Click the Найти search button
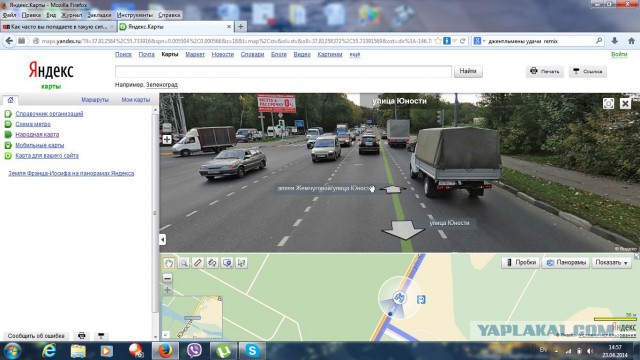640x360 pixels. 468,71
